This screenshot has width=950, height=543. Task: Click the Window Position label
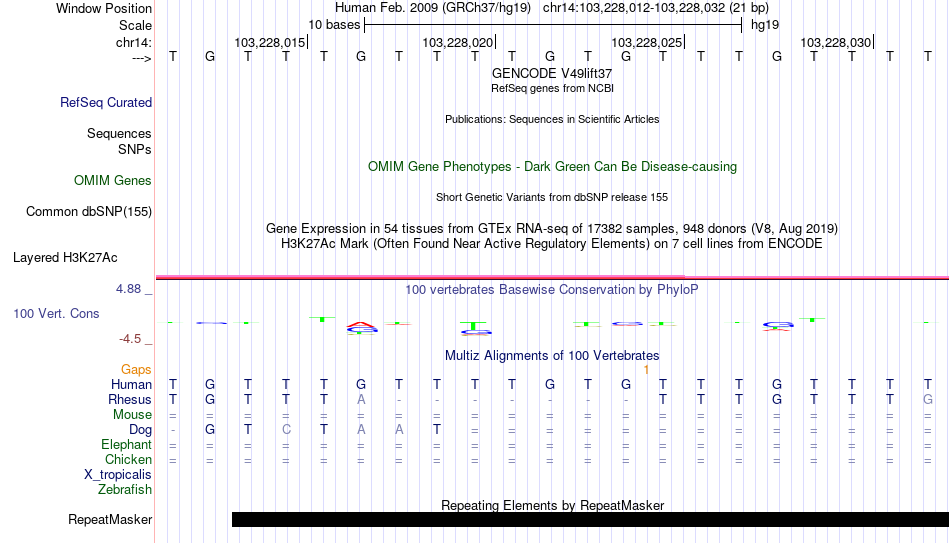pyautogui.click(x=104, y=8)
